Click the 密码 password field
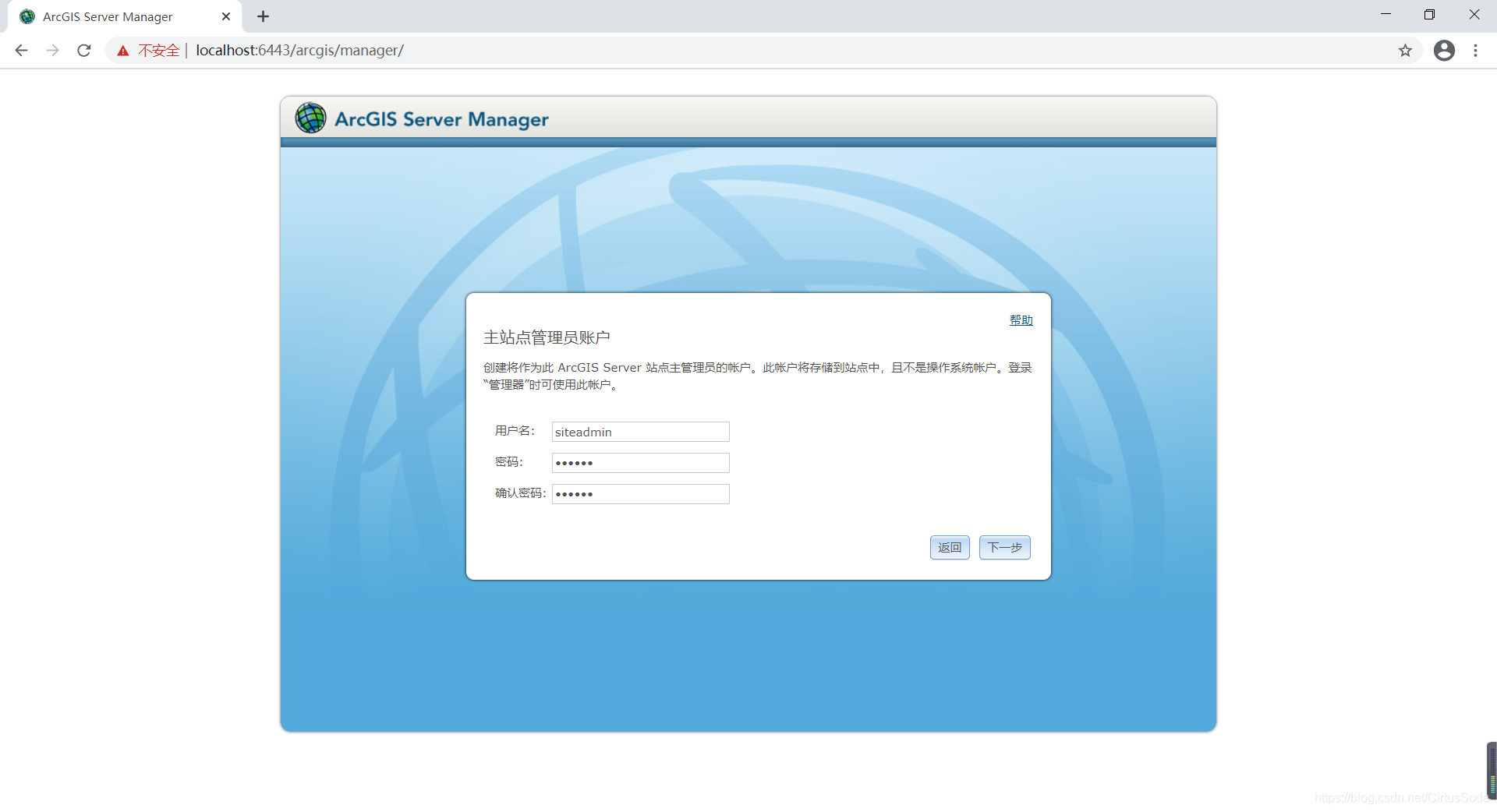 tap(640, 463)
